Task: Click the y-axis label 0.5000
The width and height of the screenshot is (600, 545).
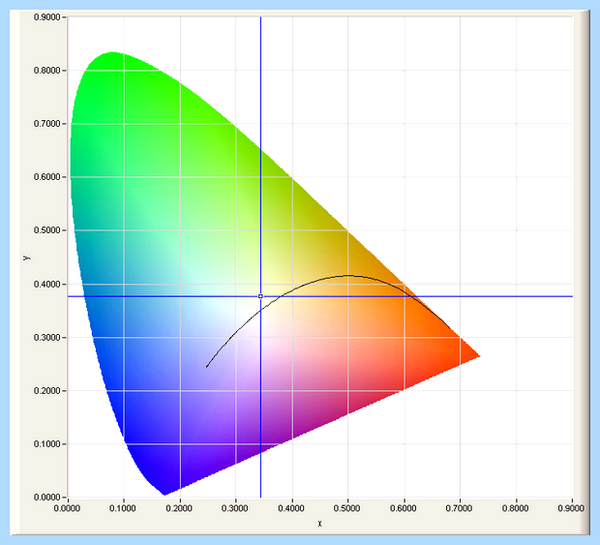Action: coord(47,230)
